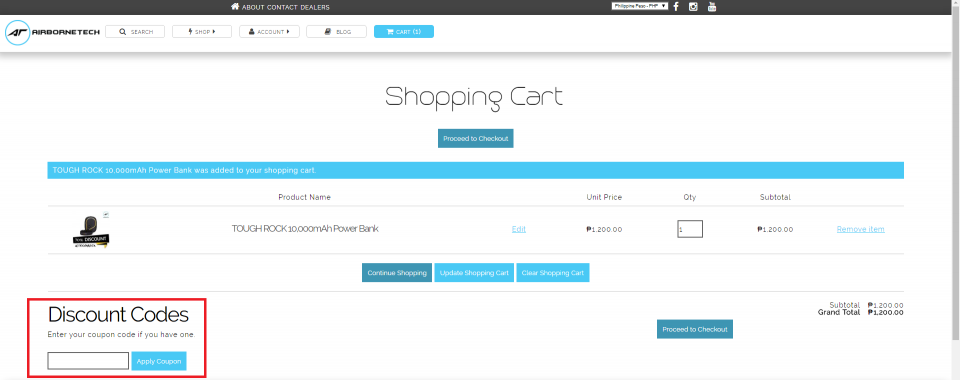Image resolution: width=960 pixels, height=380 pixels.
Task: Click the Product Name column header
Action: click(x=304, y=198)
